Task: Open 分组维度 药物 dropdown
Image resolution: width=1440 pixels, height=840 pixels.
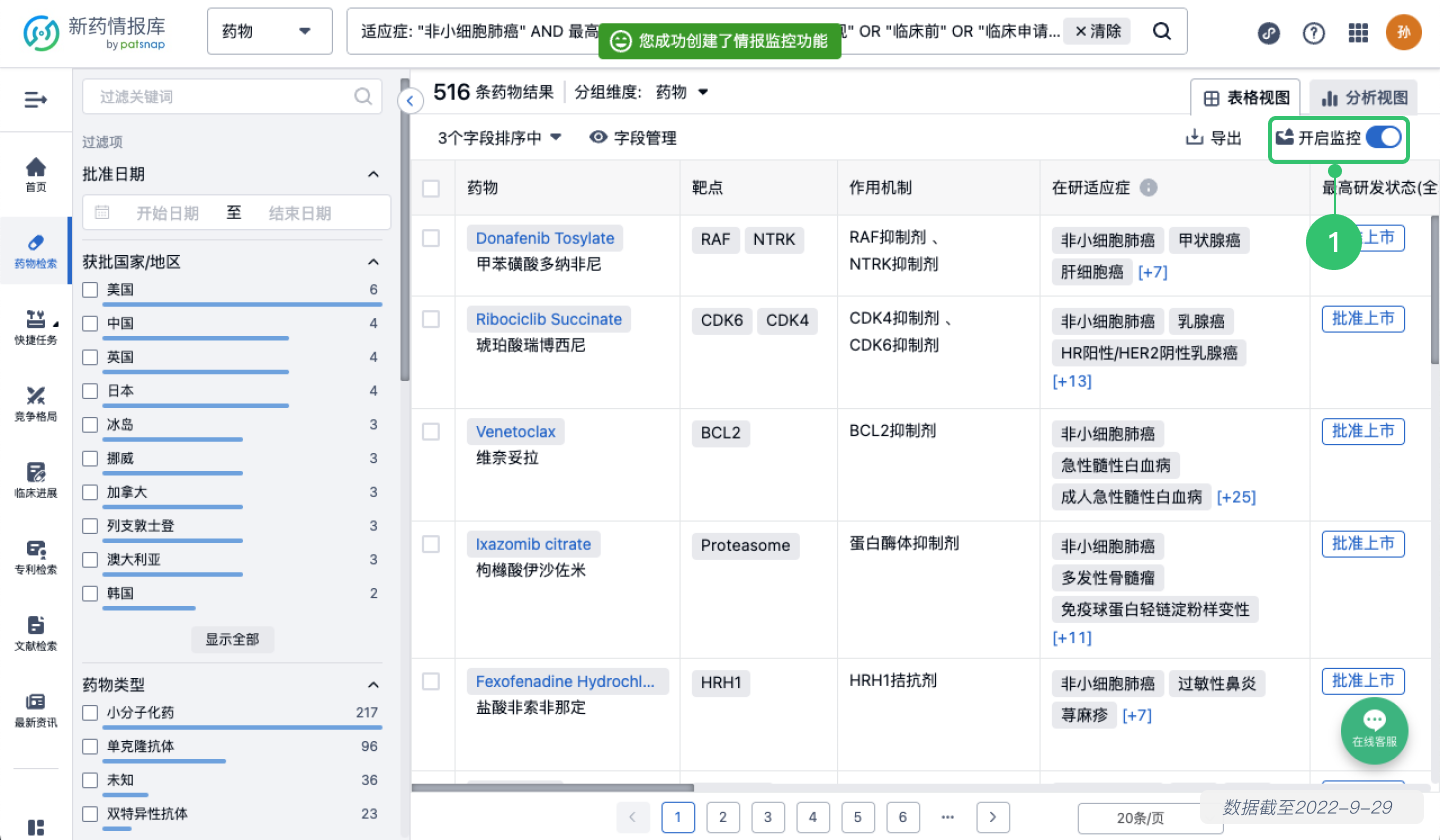Action: coord(682,92)
